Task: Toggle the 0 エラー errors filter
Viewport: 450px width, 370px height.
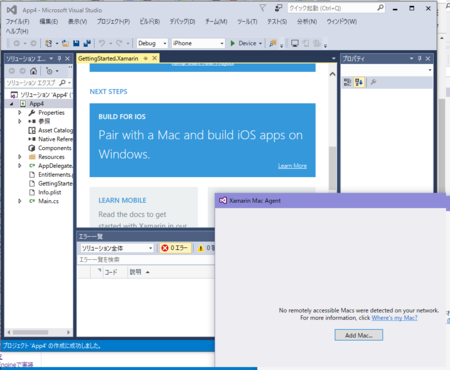Action: coord(175,248)
